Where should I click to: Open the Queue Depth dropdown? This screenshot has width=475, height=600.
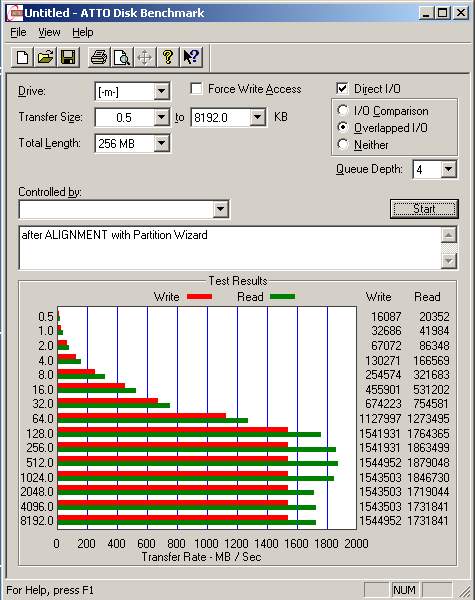[449, 169]
